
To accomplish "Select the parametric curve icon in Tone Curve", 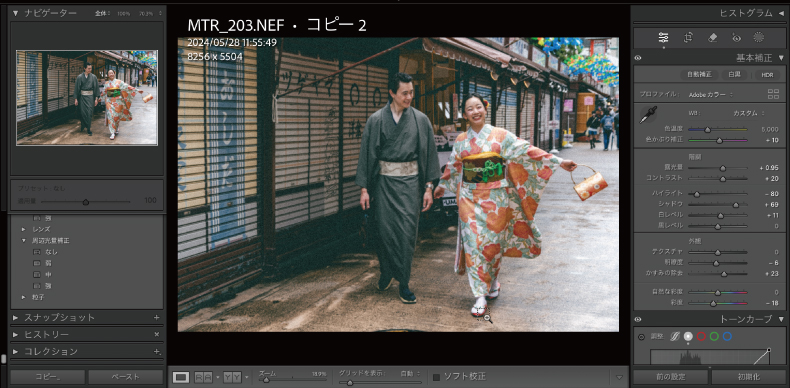I will tap(675, 337).
